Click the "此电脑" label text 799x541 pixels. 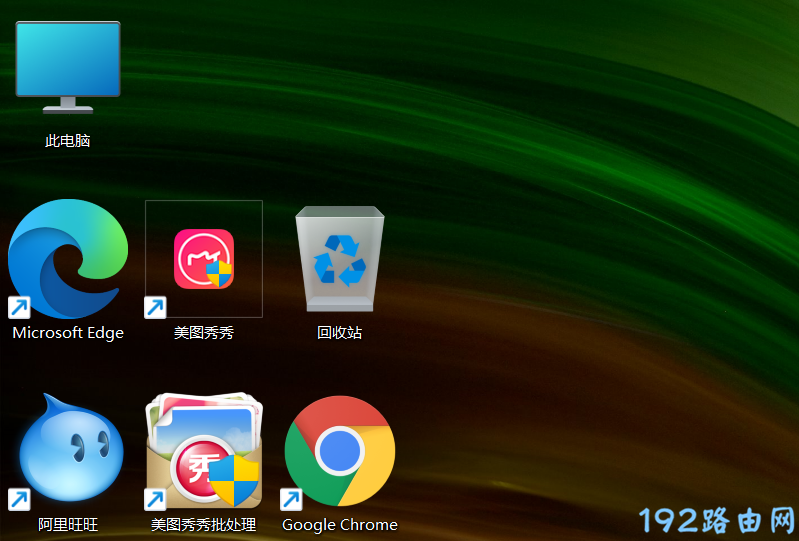68,141
